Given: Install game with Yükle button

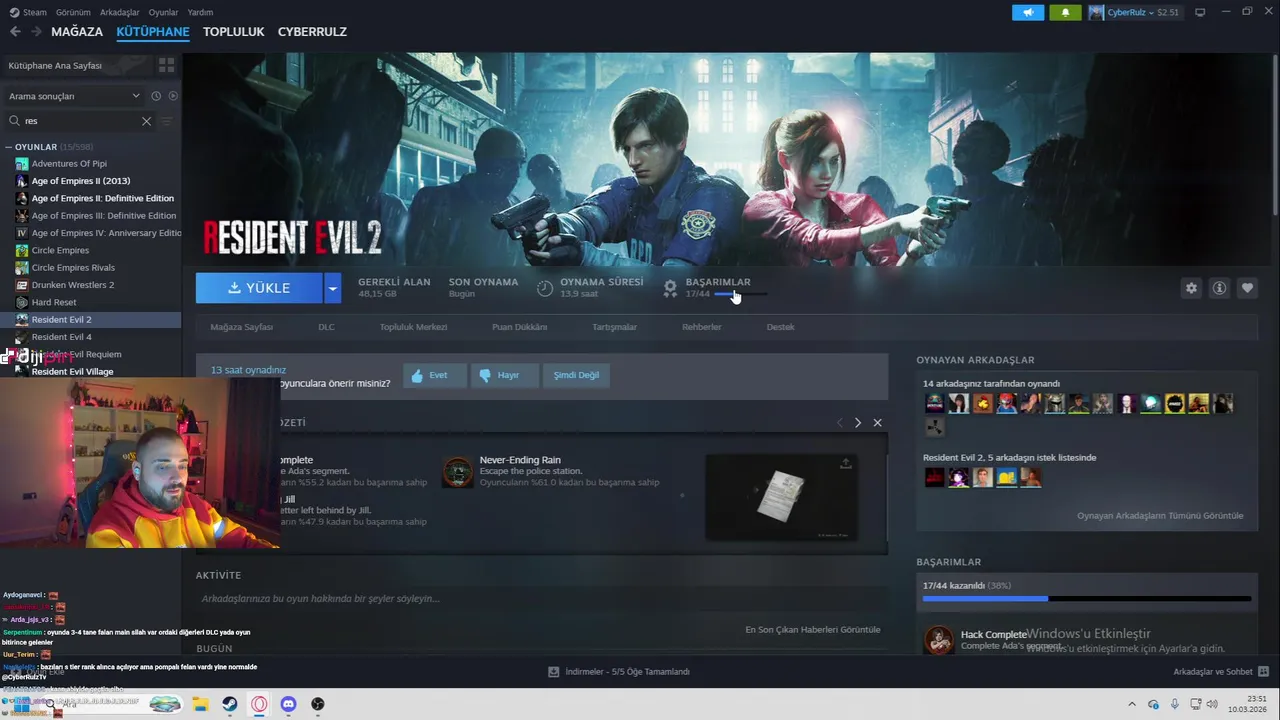Looking at the screenshot, I should [259, 288].
